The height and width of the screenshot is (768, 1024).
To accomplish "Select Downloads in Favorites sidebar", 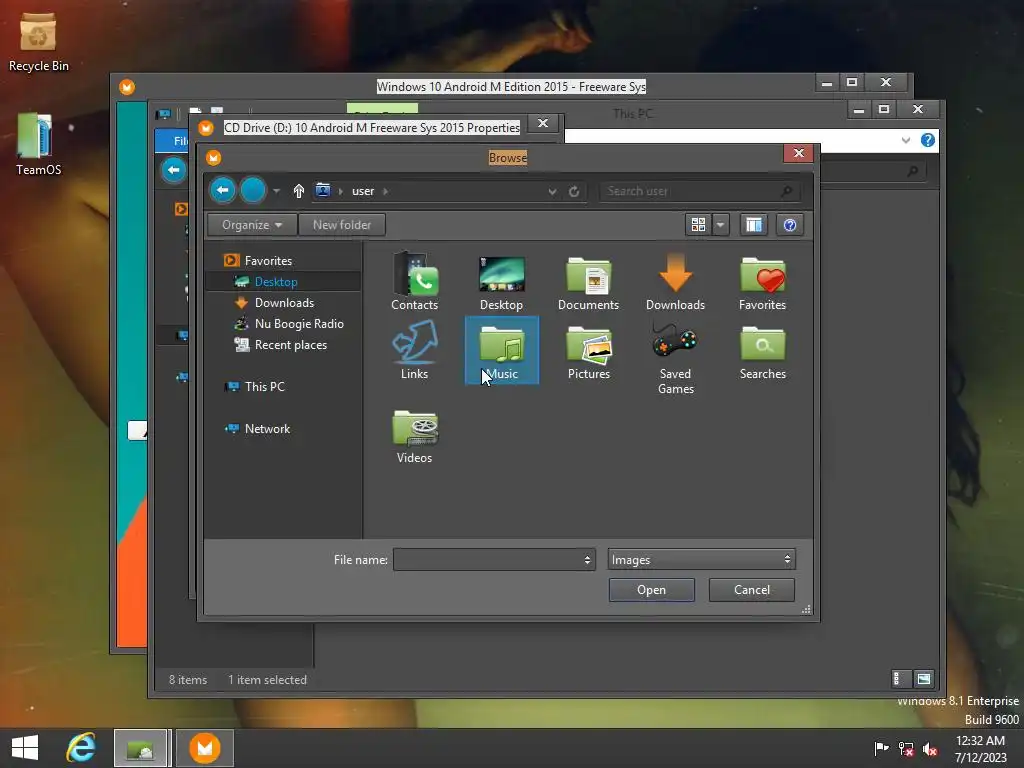I will point(284,302).
